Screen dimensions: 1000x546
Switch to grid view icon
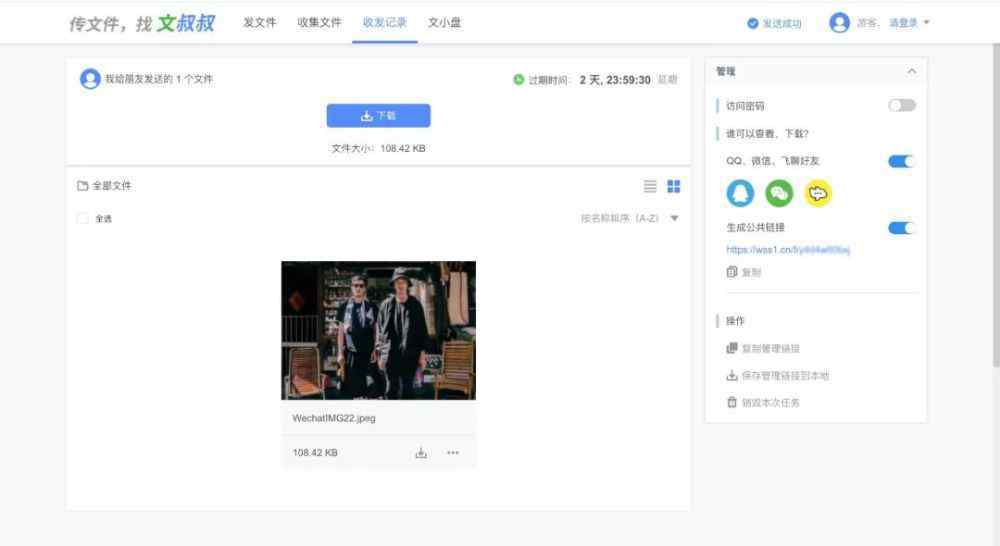pyautogui.click(x=673, y=186)
